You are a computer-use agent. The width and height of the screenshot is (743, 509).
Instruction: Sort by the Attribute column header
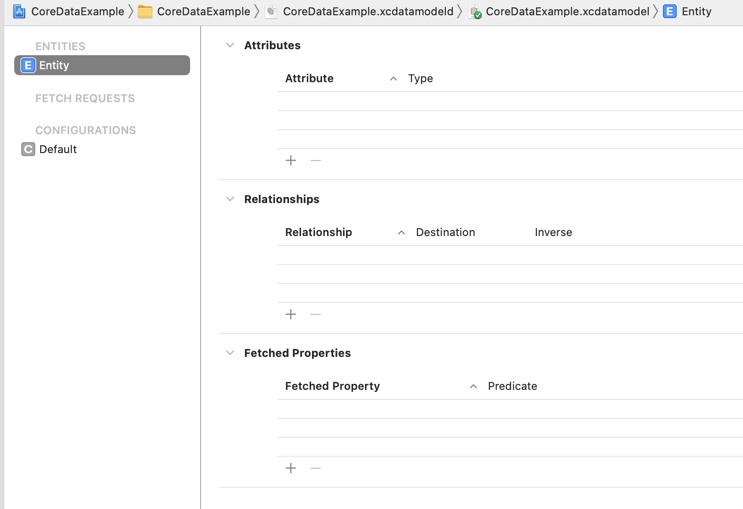309,78
